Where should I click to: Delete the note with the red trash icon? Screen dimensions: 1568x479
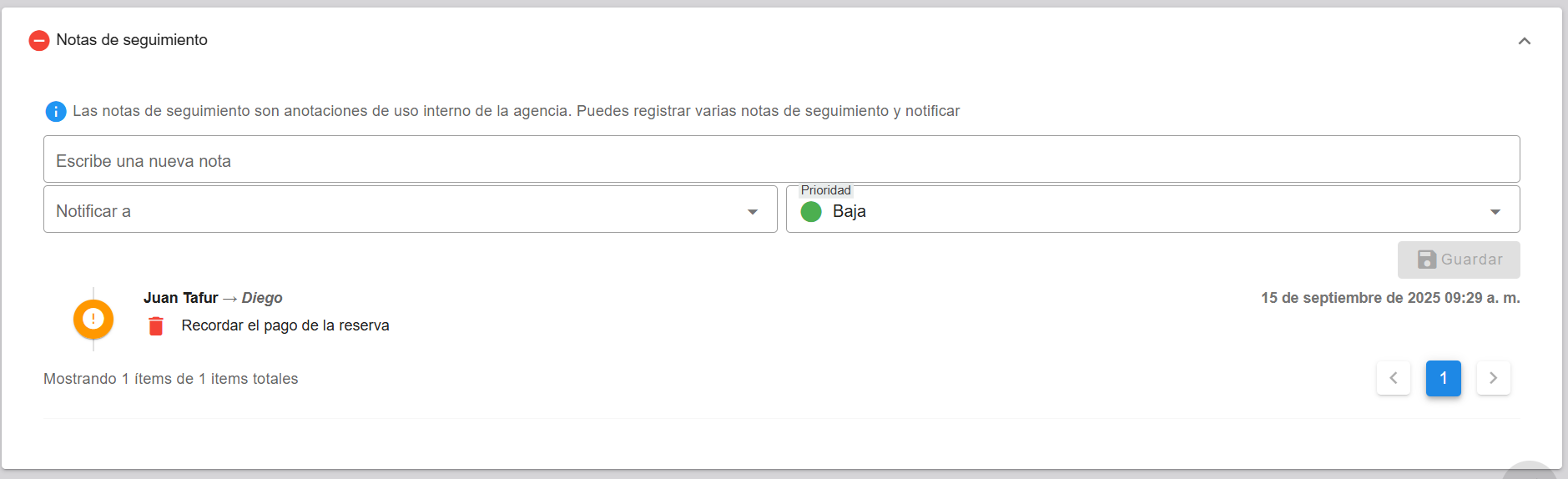pos(156,325)
